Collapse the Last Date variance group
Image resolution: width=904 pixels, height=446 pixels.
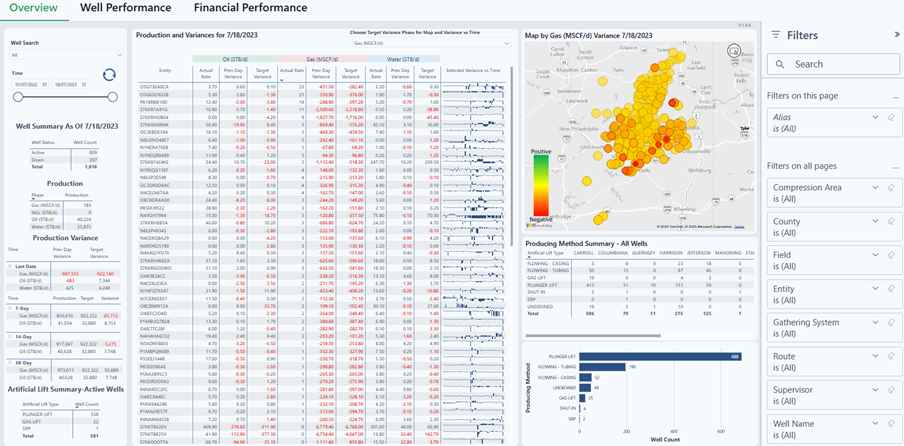[x=9, y=266]
